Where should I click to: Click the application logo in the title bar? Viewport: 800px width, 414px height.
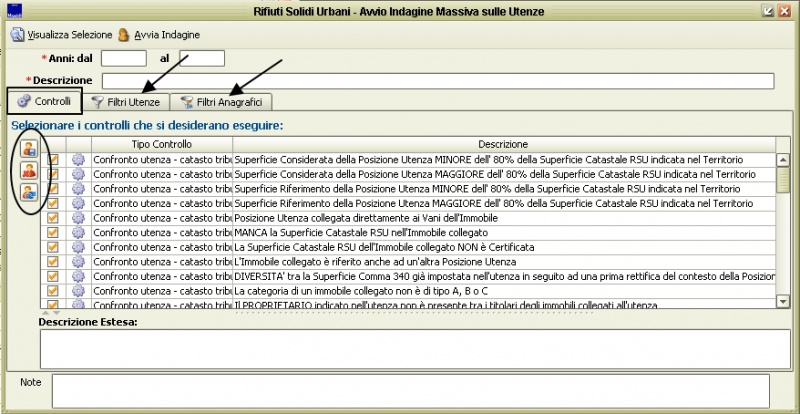15,11
